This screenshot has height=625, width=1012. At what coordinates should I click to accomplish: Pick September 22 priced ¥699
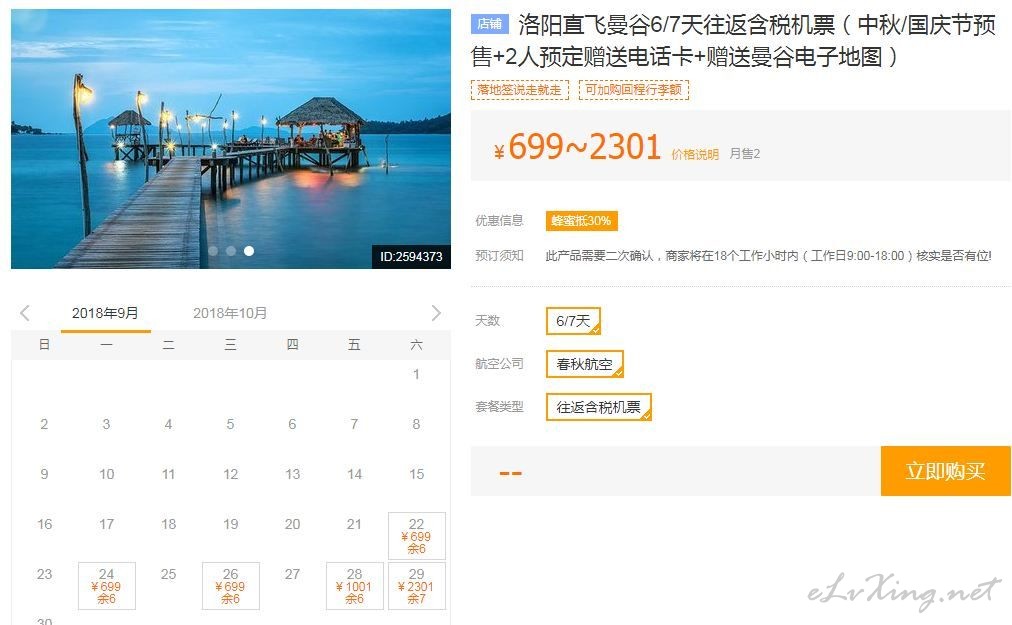417,536
